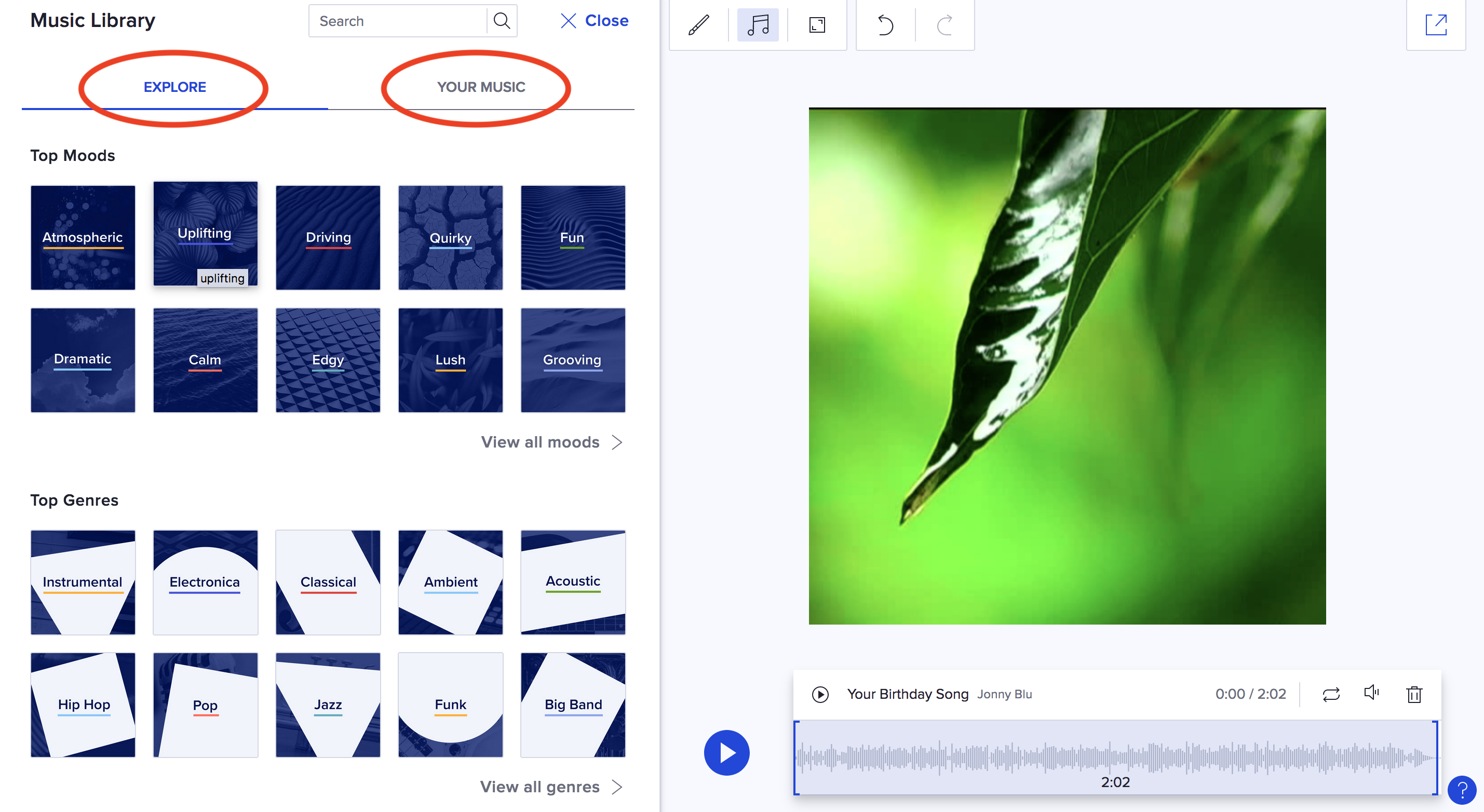Open the Jazz genre tile
This screenshot has height=812, width=1484.
pyautogui.click(x=328, y=705)
